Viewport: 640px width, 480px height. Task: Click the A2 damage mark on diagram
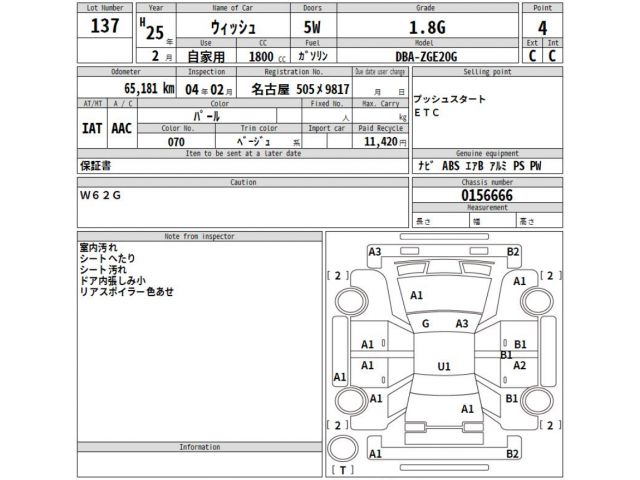pos(520,365)
